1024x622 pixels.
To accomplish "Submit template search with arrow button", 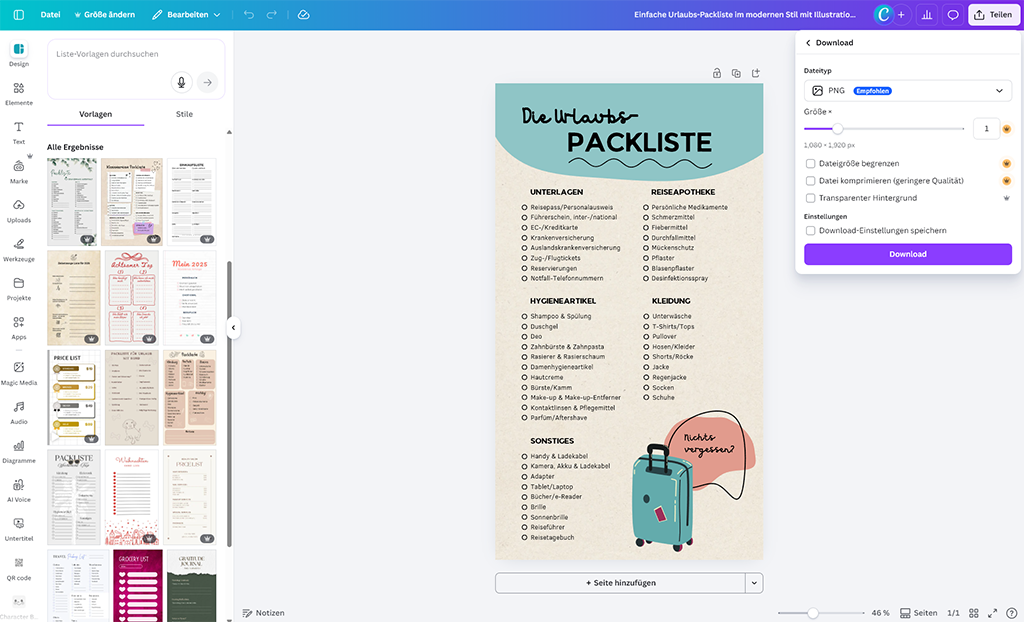I will (x=207, y=82).
